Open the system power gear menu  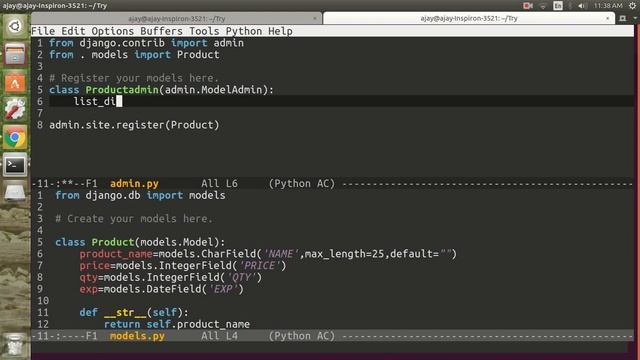[632, 6]
